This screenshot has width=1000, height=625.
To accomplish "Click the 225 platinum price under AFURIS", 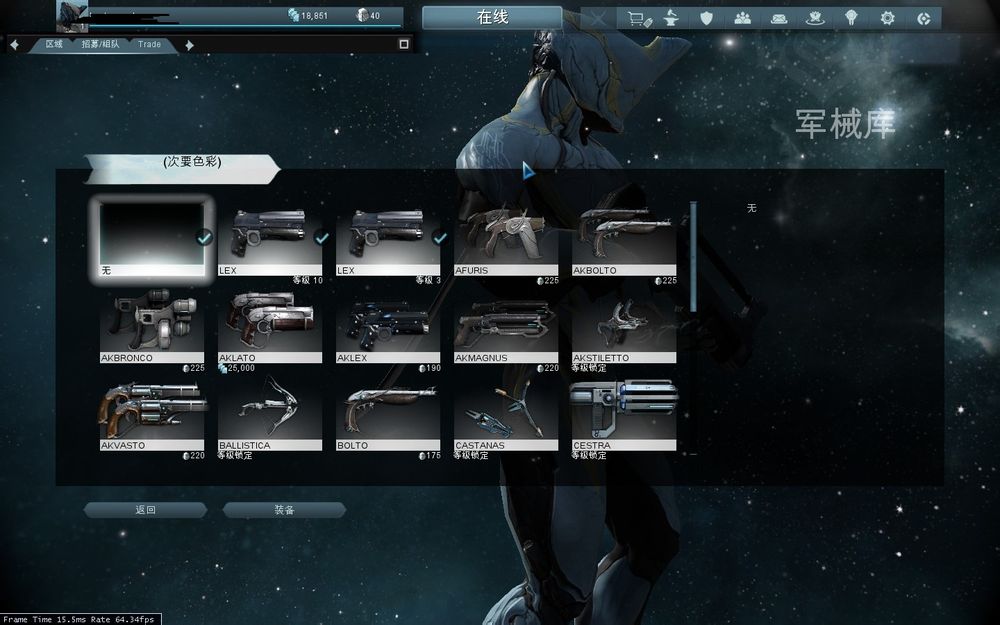I will (x=552, y=281).
